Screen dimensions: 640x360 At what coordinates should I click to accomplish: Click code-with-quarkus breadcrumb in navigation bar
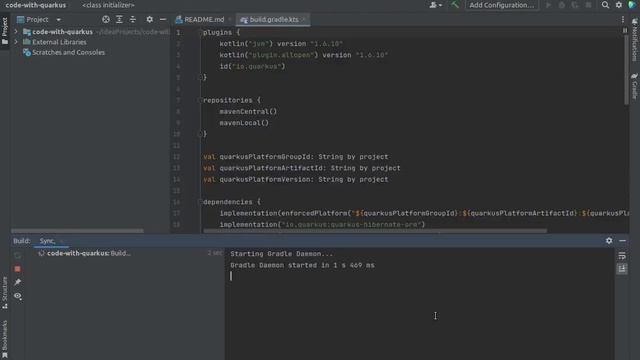[36, 5]
